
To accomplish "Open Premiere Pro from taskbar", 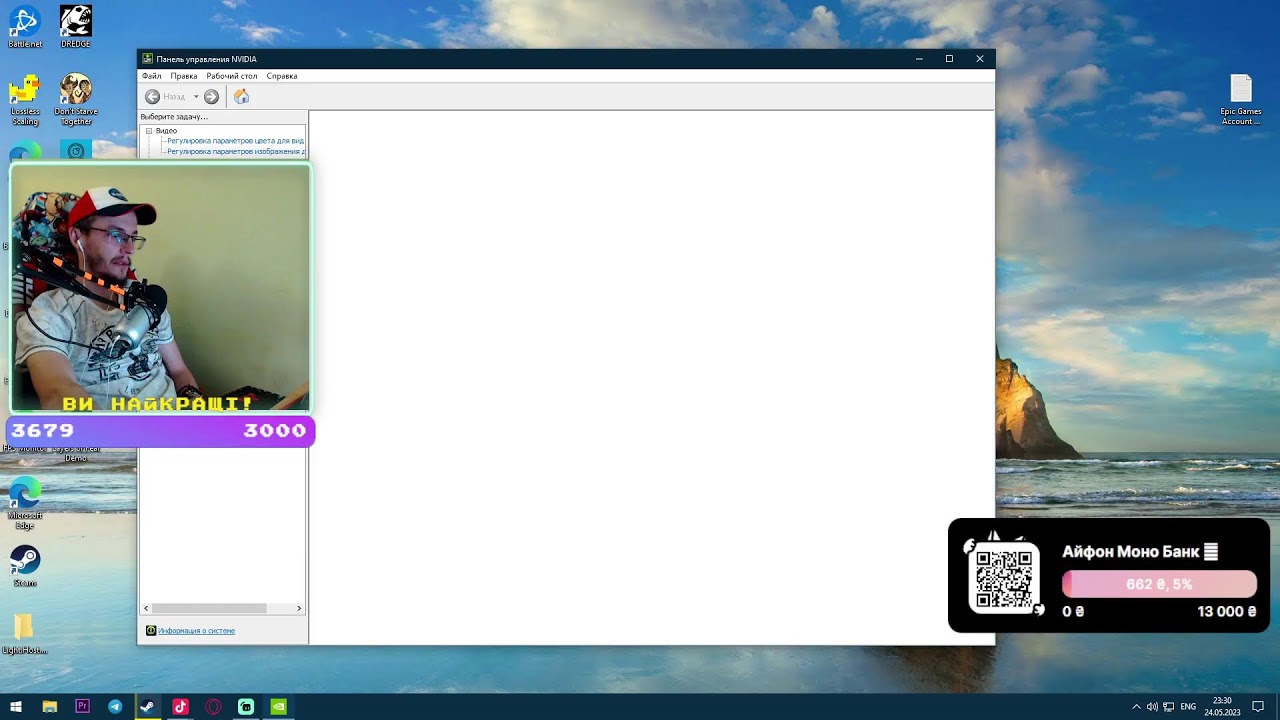I will click(x=82, y=707).
